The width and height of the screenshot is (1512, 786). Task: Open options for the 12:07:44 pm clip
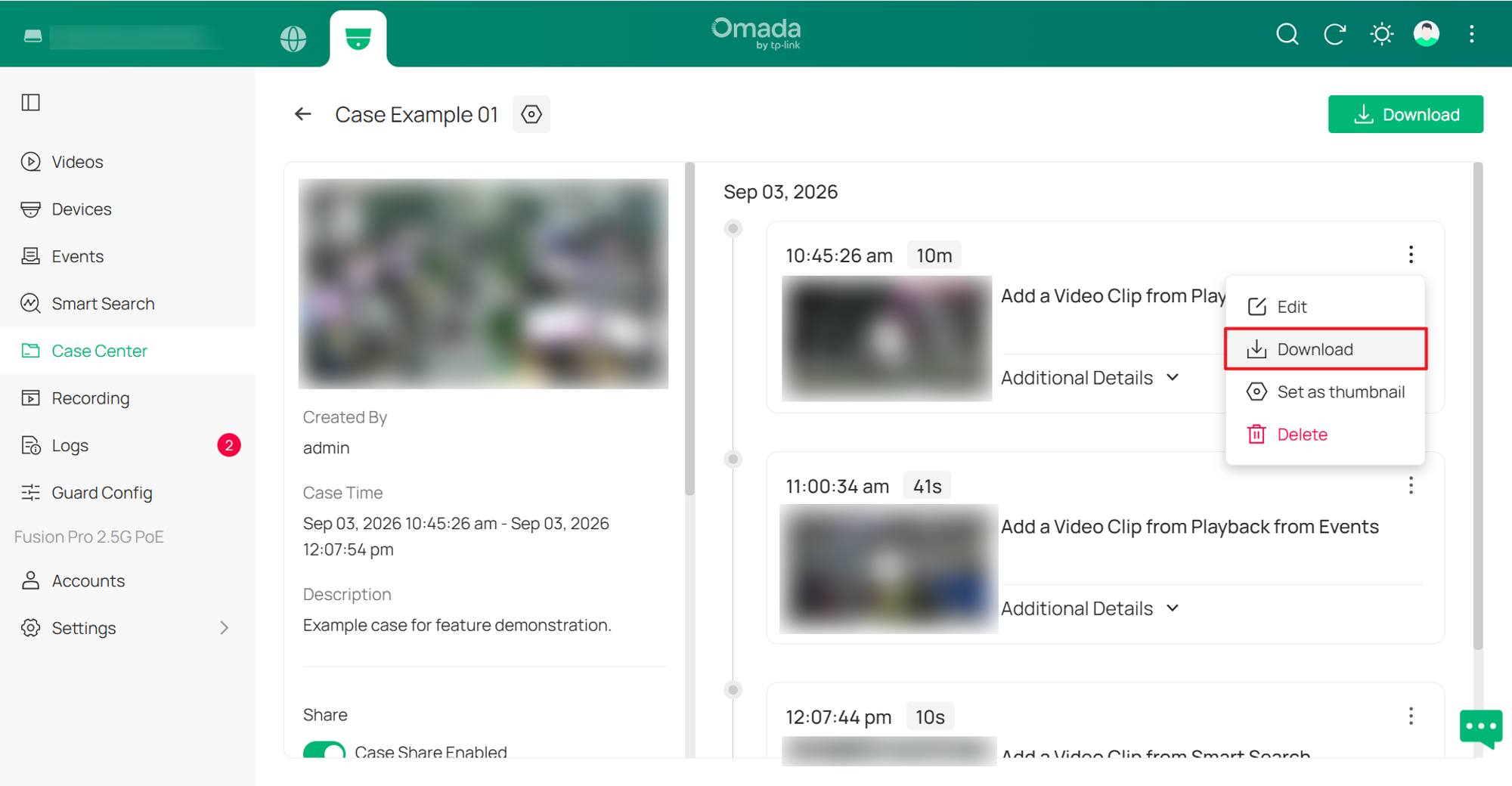coord(1411,716)
